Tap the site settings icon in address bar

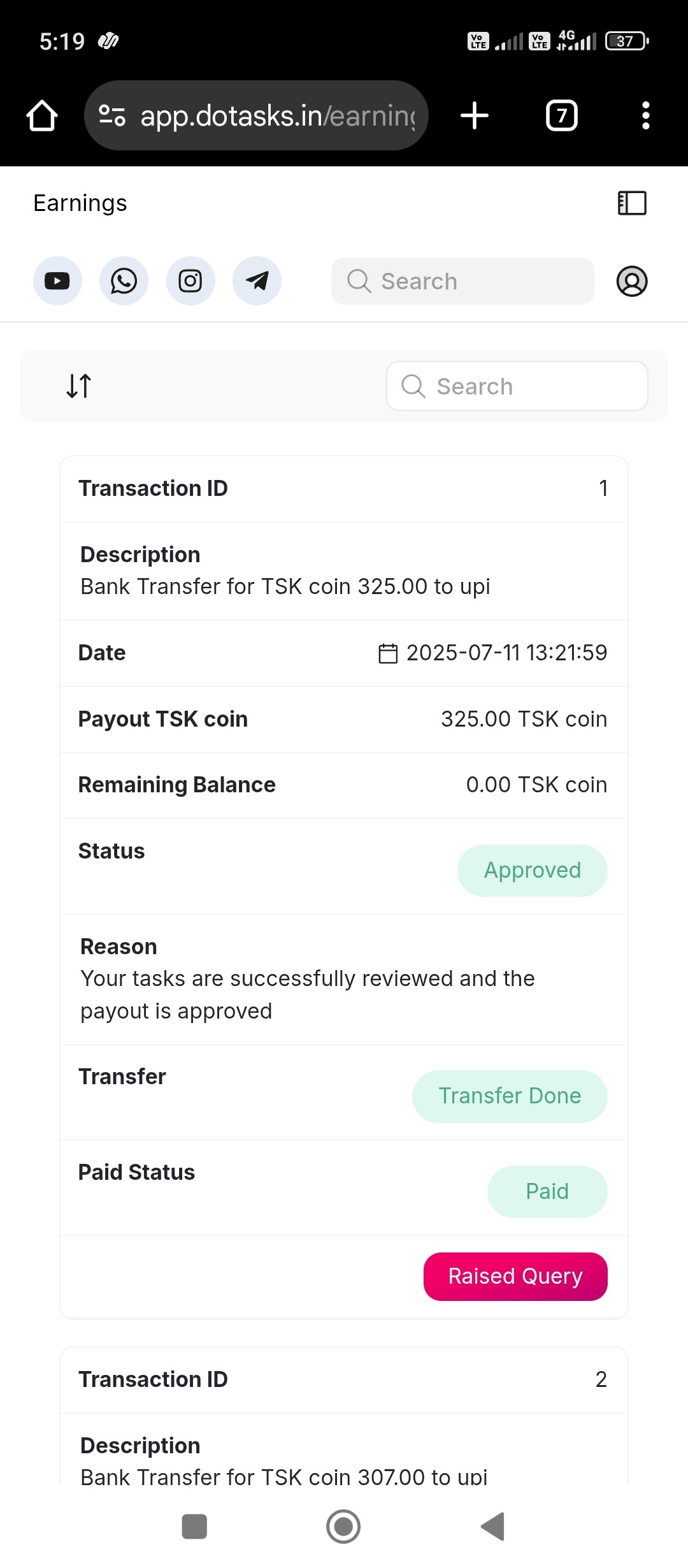(x=112, y=116)
